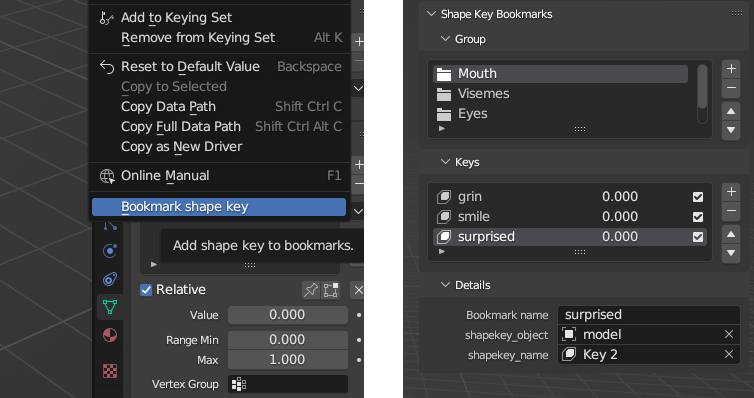Select the surprised key row
The height and width of the screenshot is (398, 754).
click(x=570, y=237)
